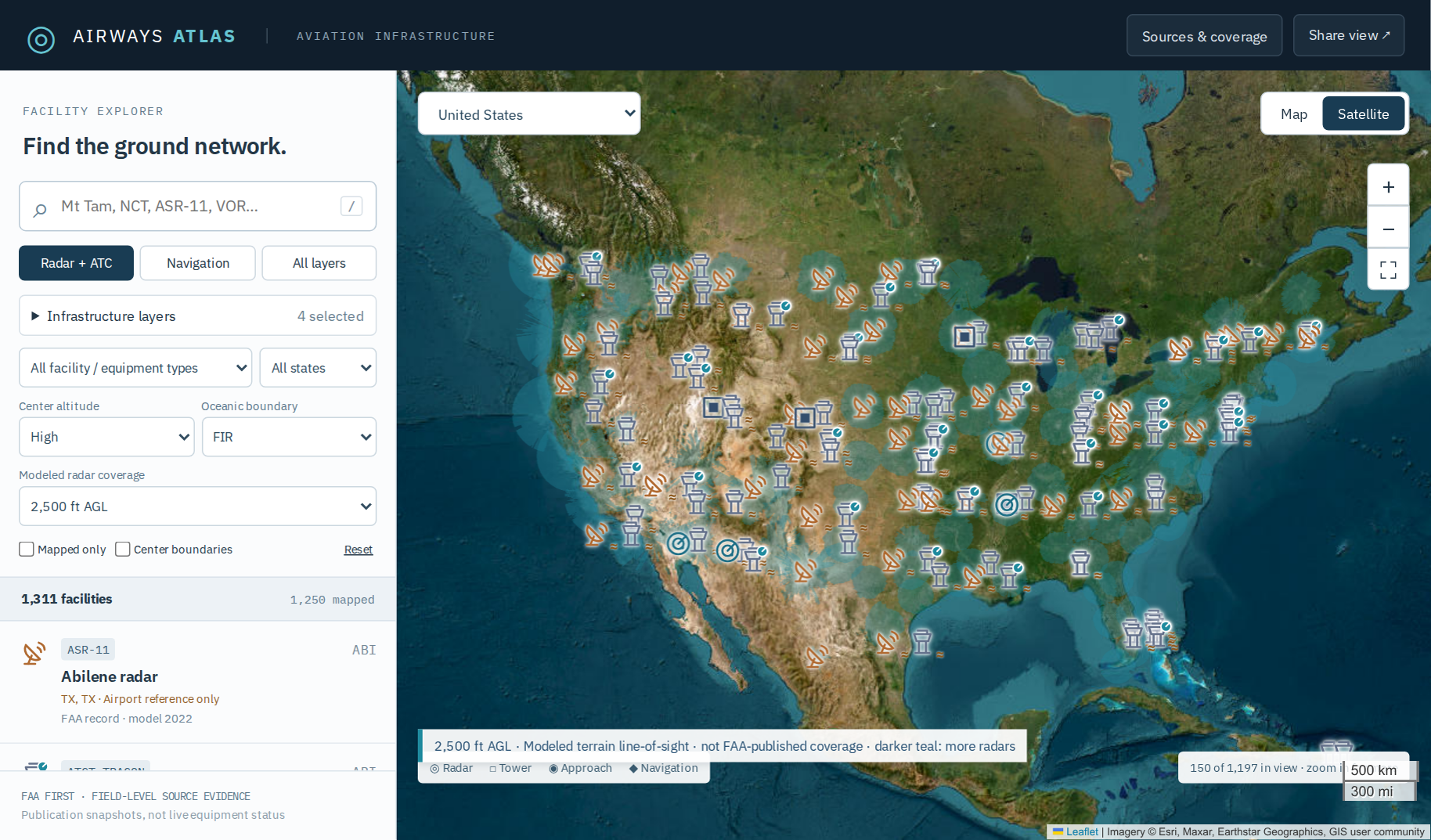Select the square center marker near Denver
The height and width of the screenshot is (840, 1431).
[805, 418]
